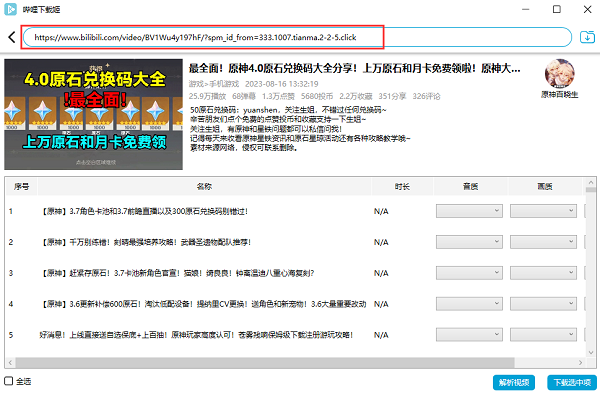Open audio quality dropdown for row 1
Viewport: 600px width, 397px height.
click(x=469, y=211)
